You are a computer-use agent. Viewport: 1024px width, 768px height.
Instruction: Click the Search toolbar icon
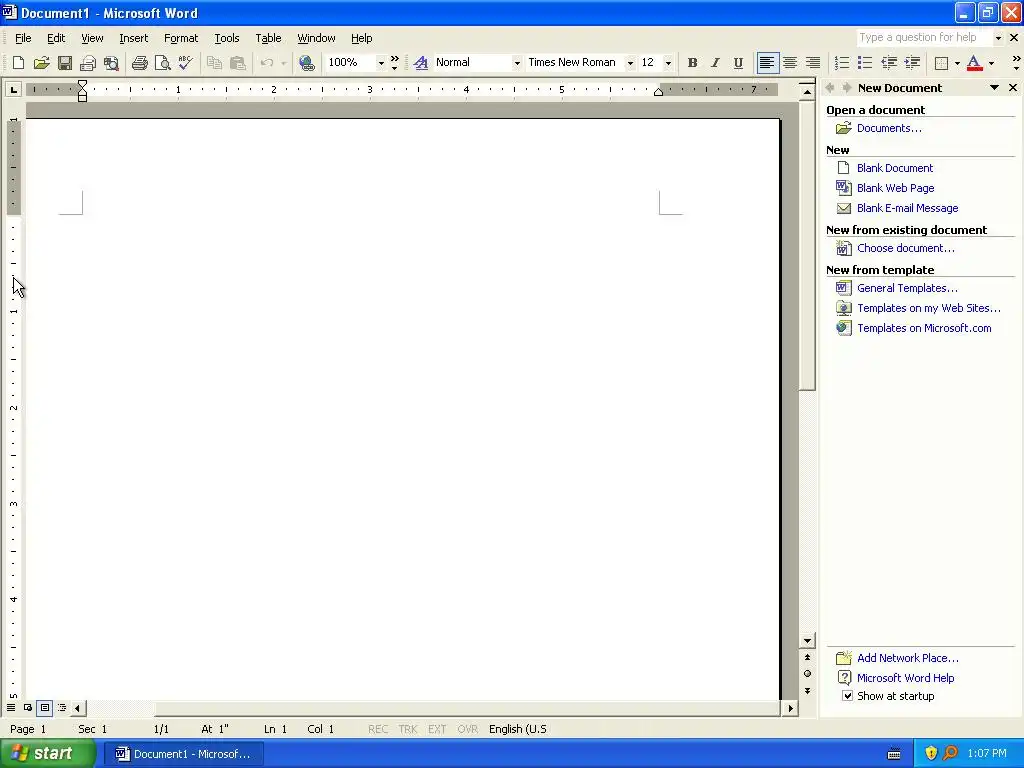(x=112, y=63)
